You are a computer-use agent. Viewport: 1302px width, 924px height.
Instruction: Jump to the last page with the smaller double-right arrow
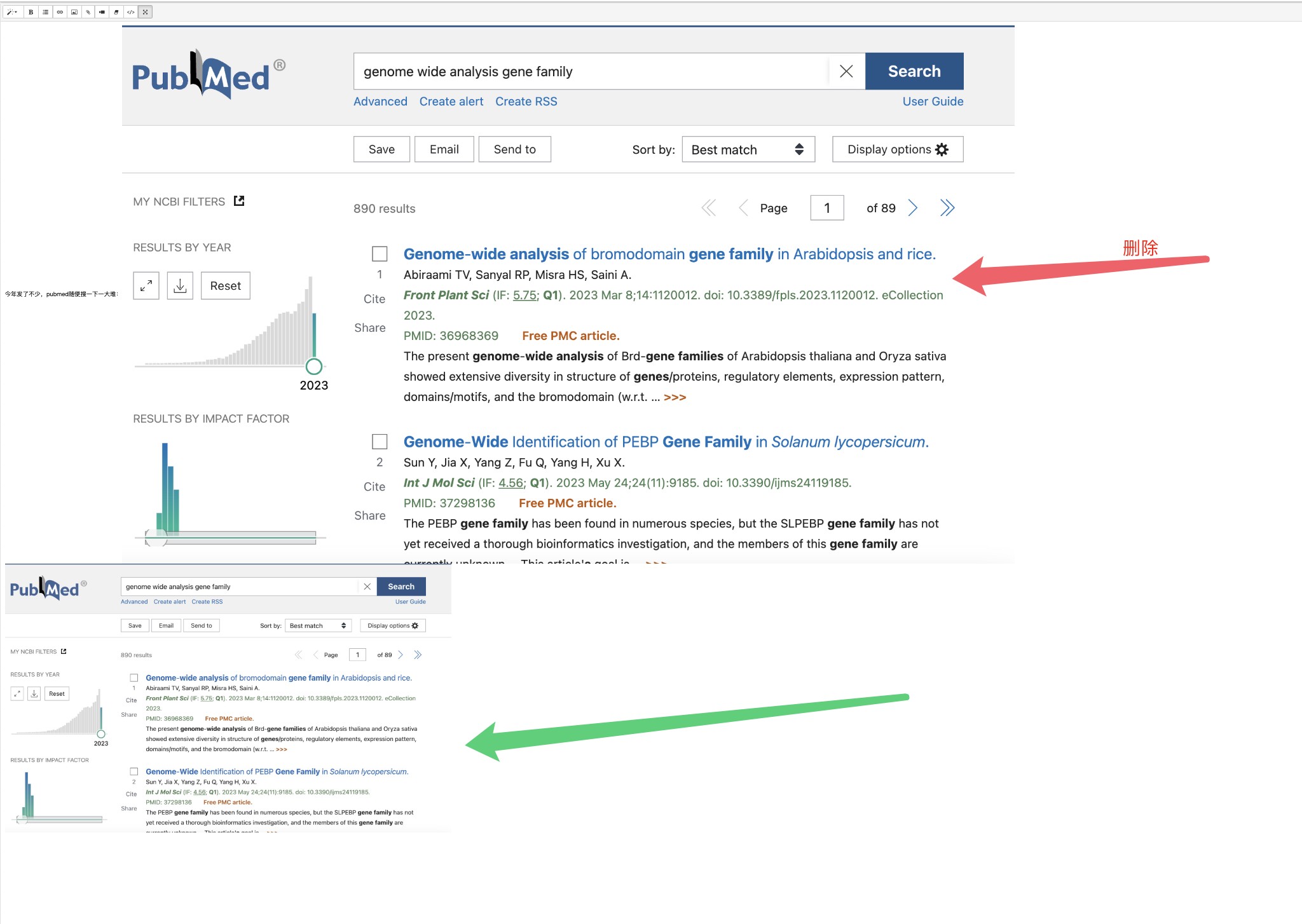pos(418,655)
